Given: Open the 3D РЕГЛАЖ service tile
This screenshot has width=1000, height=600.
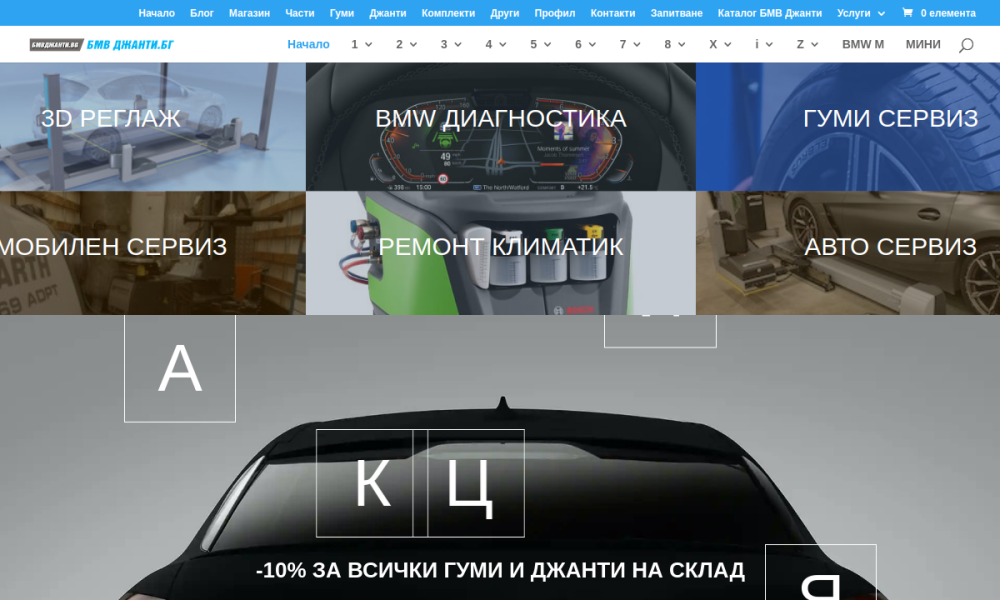Looking at the screenshot, I should click(x=152, y=127).
